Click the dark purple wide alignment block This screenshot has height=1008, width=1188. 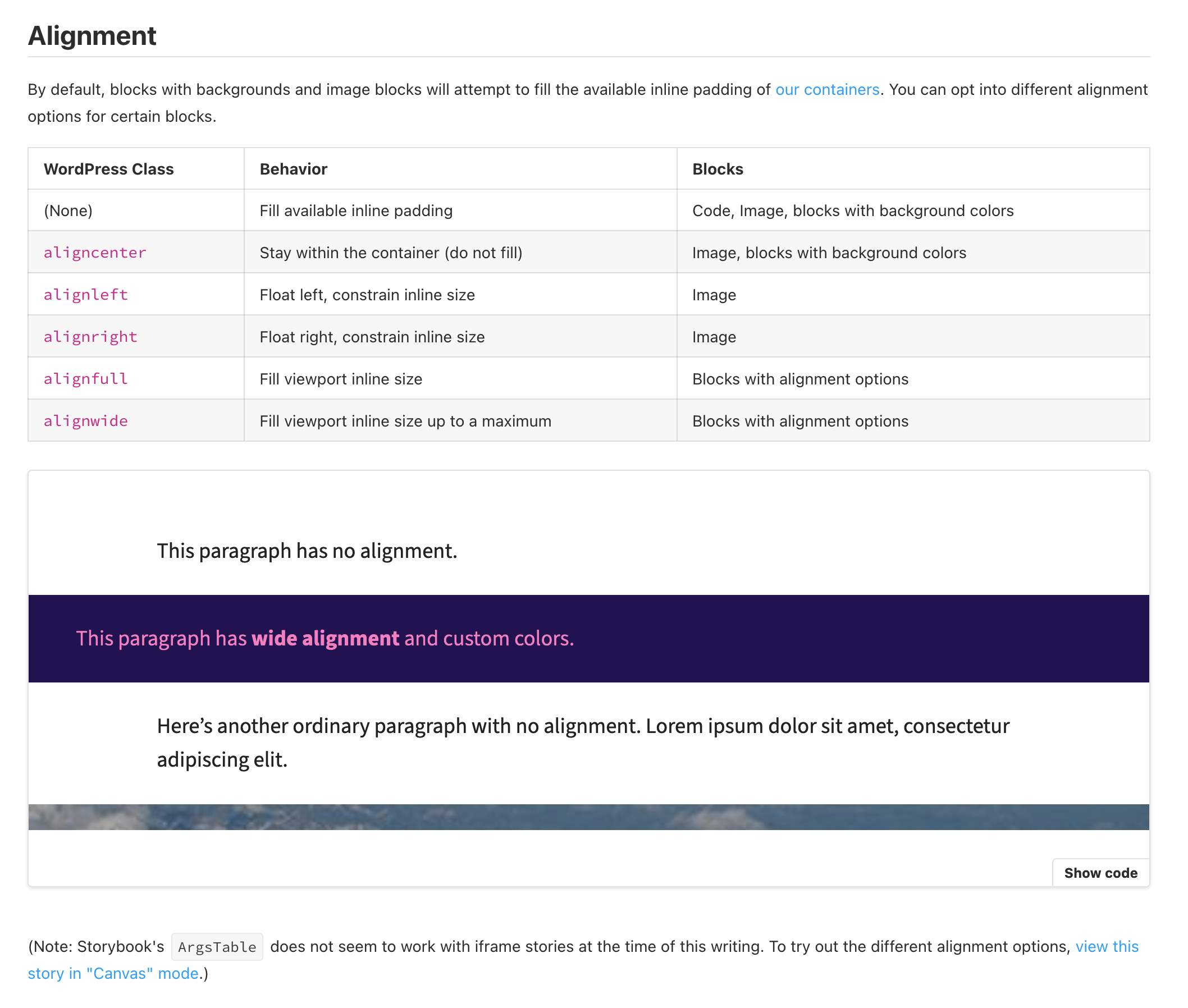pyautogui.click(x=857, y=638)
